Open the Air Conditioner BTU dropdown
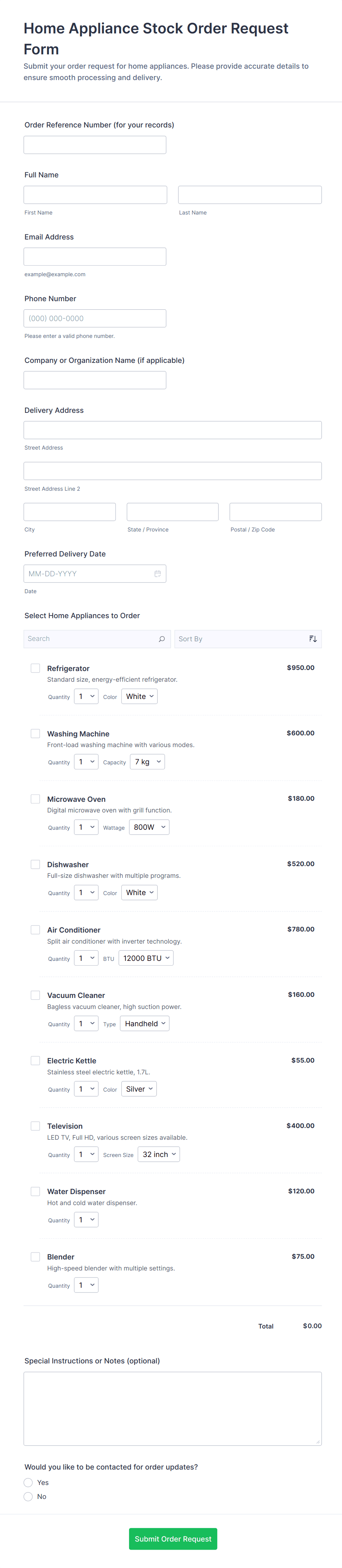 [x=146, y=958]
